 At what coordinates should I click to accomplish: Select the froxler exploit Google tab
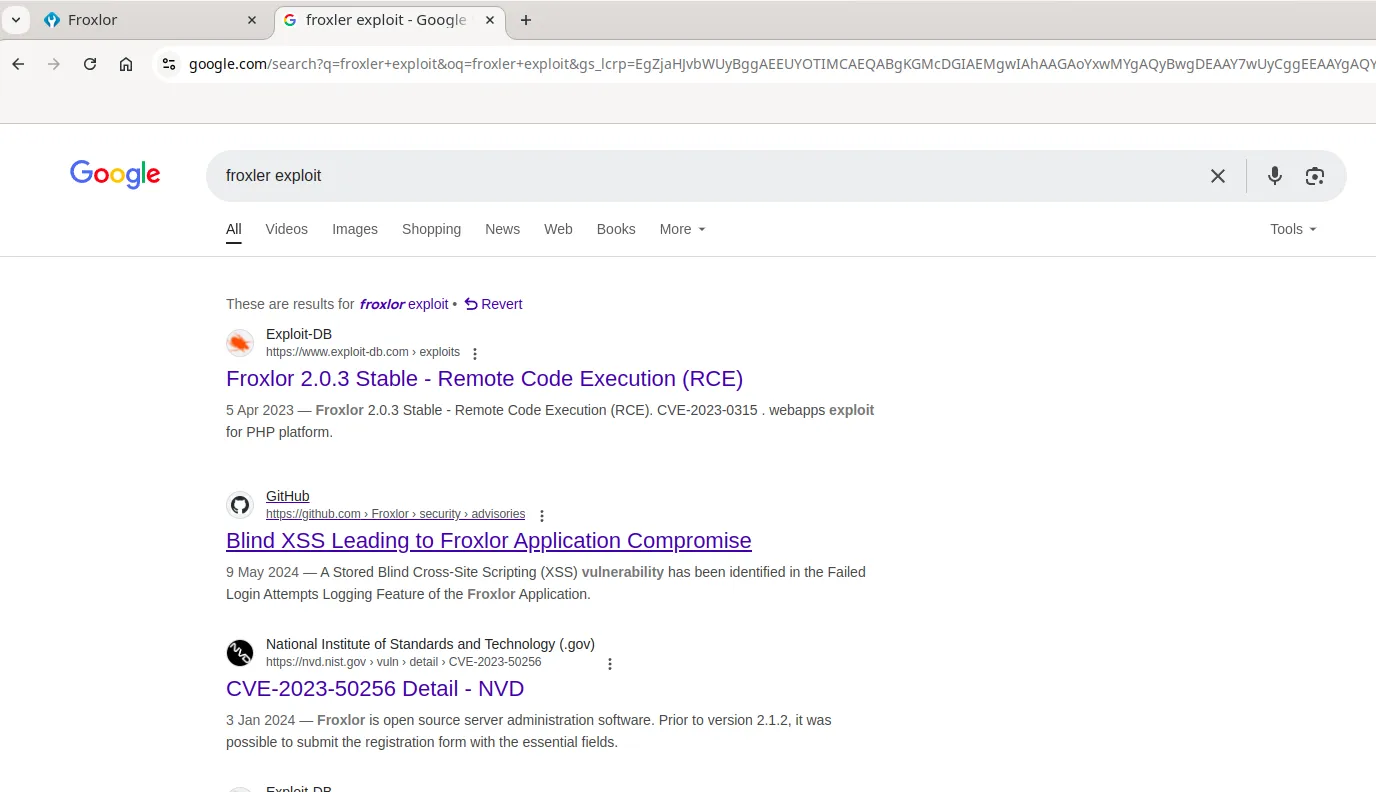tap(392, 20)
